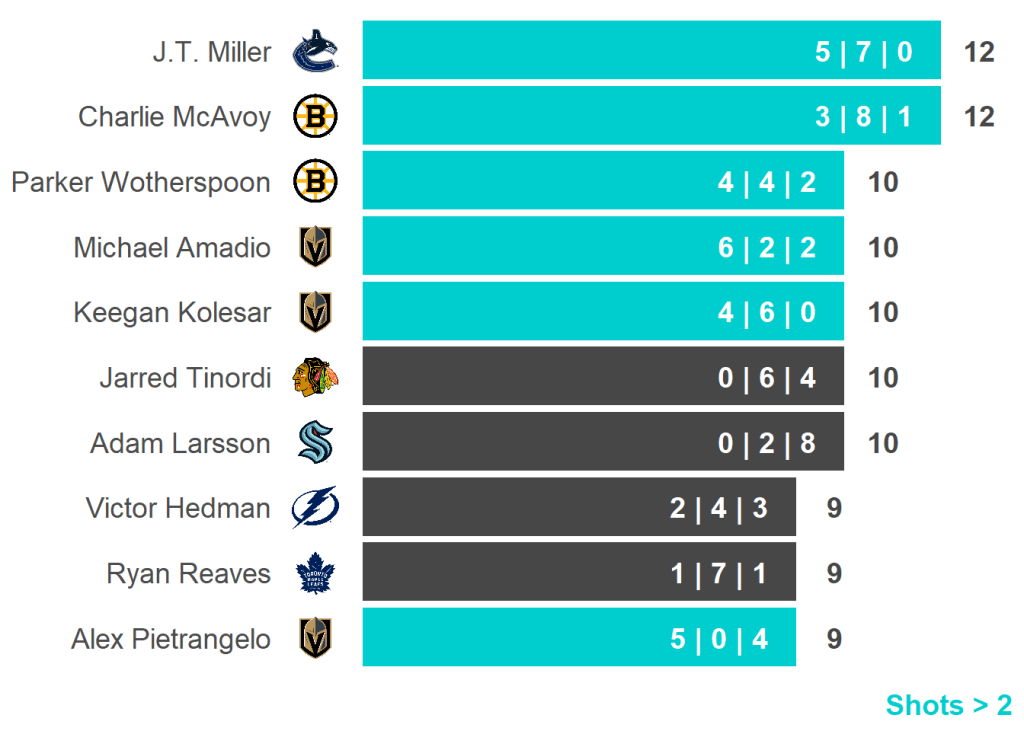Screen dimensions: 1024x731
Task: Click the Shots > 2 legend label
Action: coord(948,705)
